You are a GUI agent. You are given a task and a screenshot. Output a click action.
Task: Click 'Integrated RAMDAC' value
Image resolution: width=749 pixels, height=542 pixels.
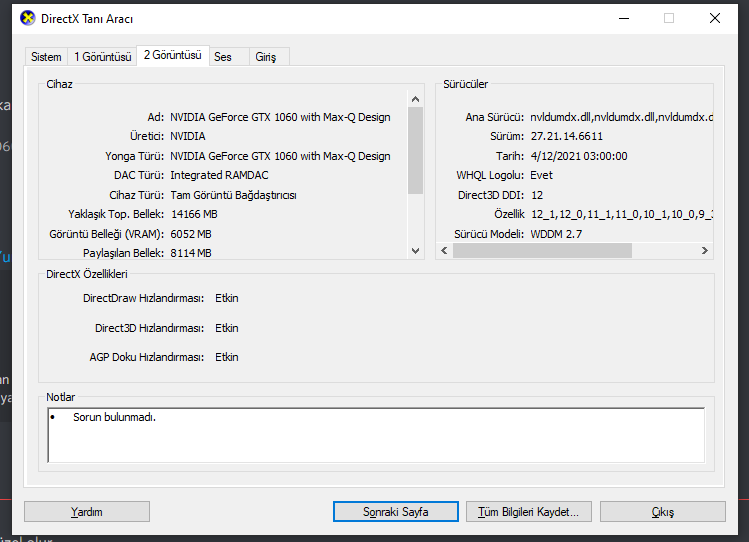[x=219, y=175]
